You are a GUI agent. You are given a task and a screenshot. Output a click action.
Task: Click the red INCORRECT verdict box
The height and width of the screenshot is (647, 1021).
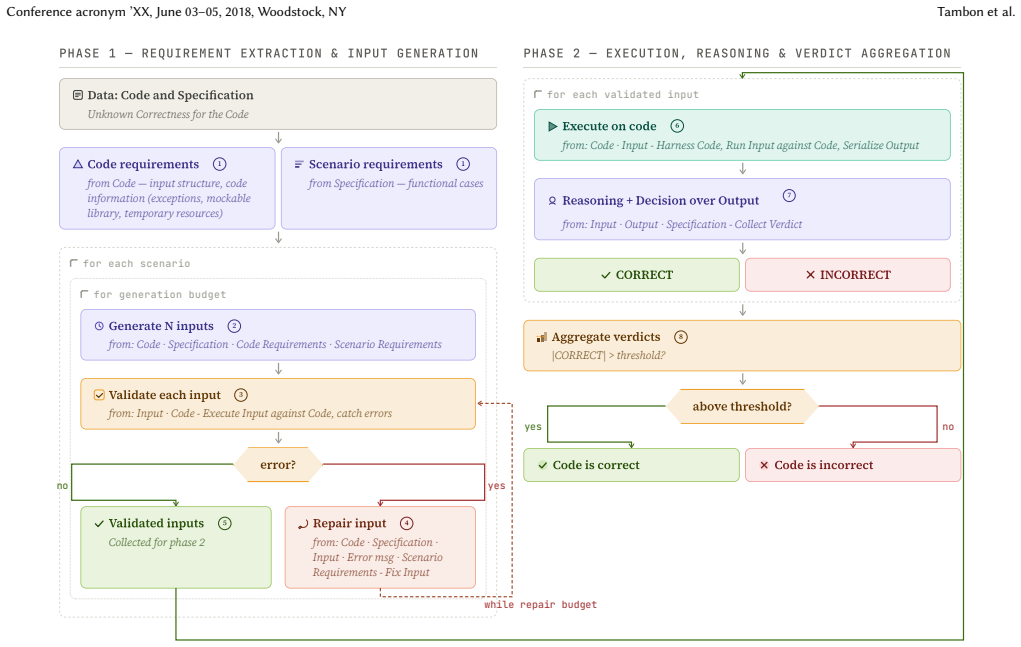[x=848, y=275]
